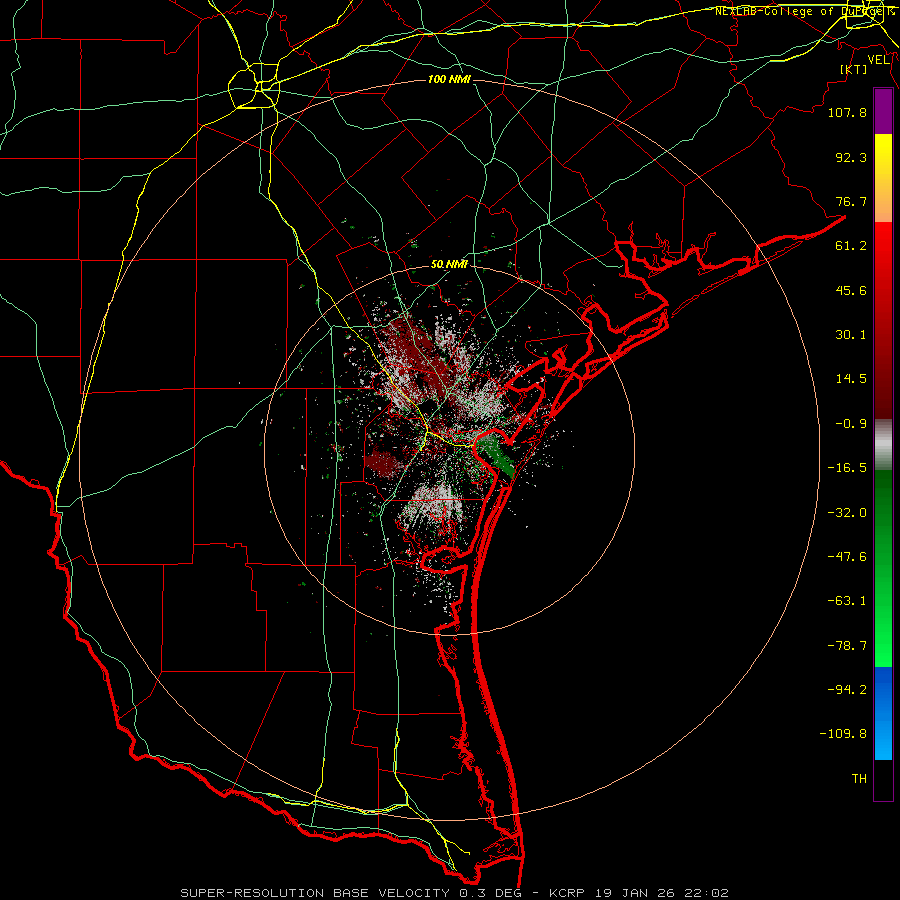Click the -32.0 value on the velocity scale

(847, 513)
